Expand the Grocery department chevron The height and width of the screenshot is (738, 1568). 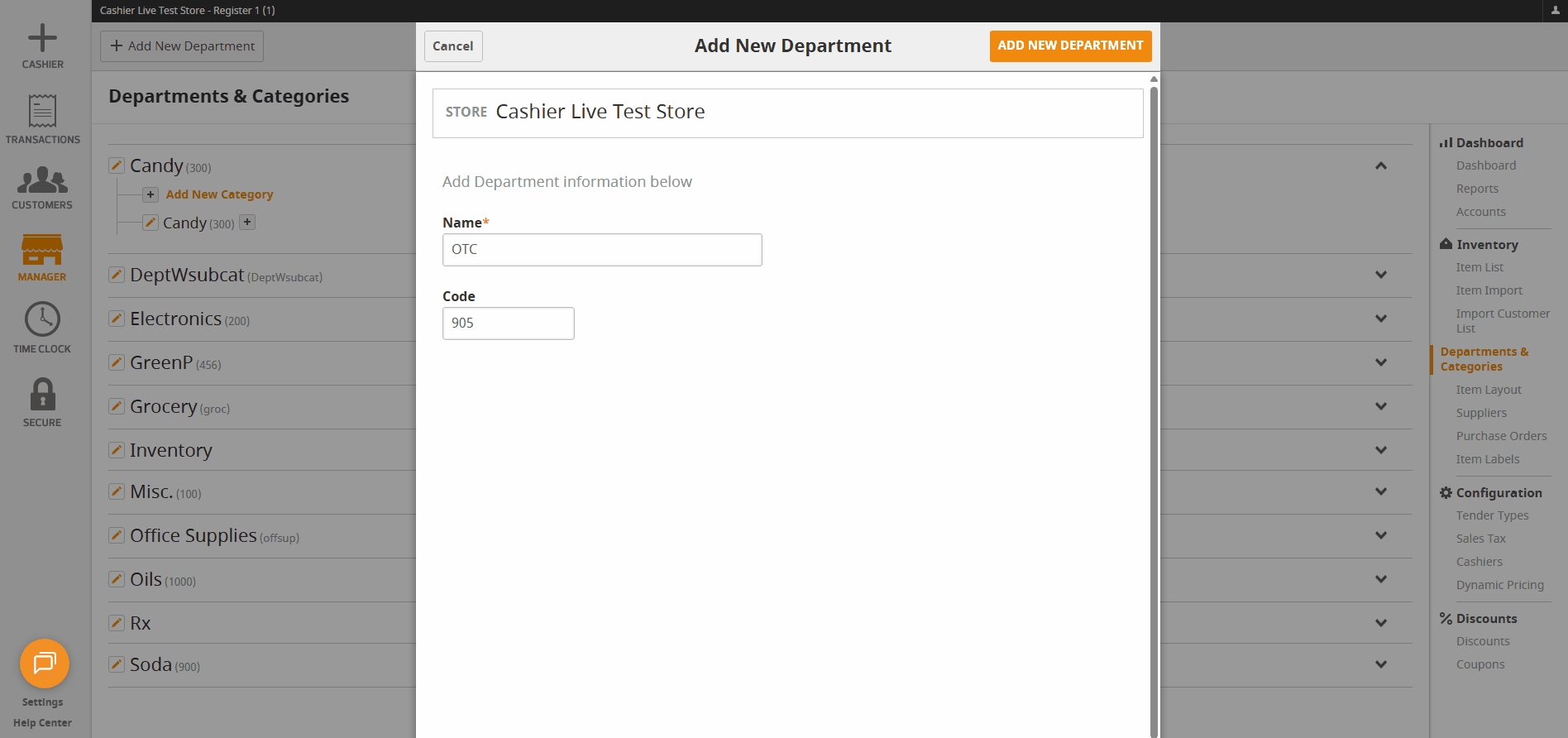click(1381, 406)
